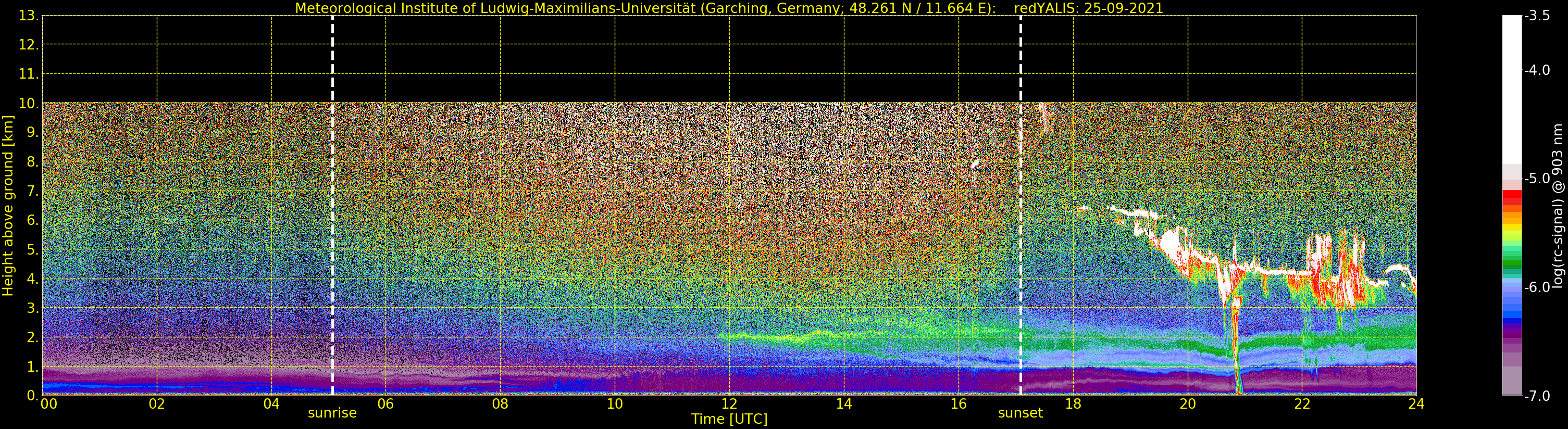This screenshot has height=429, width=1568.
Task: Click the colorbar tick label '-7.0'
Action: click(x=1538, y=396)
